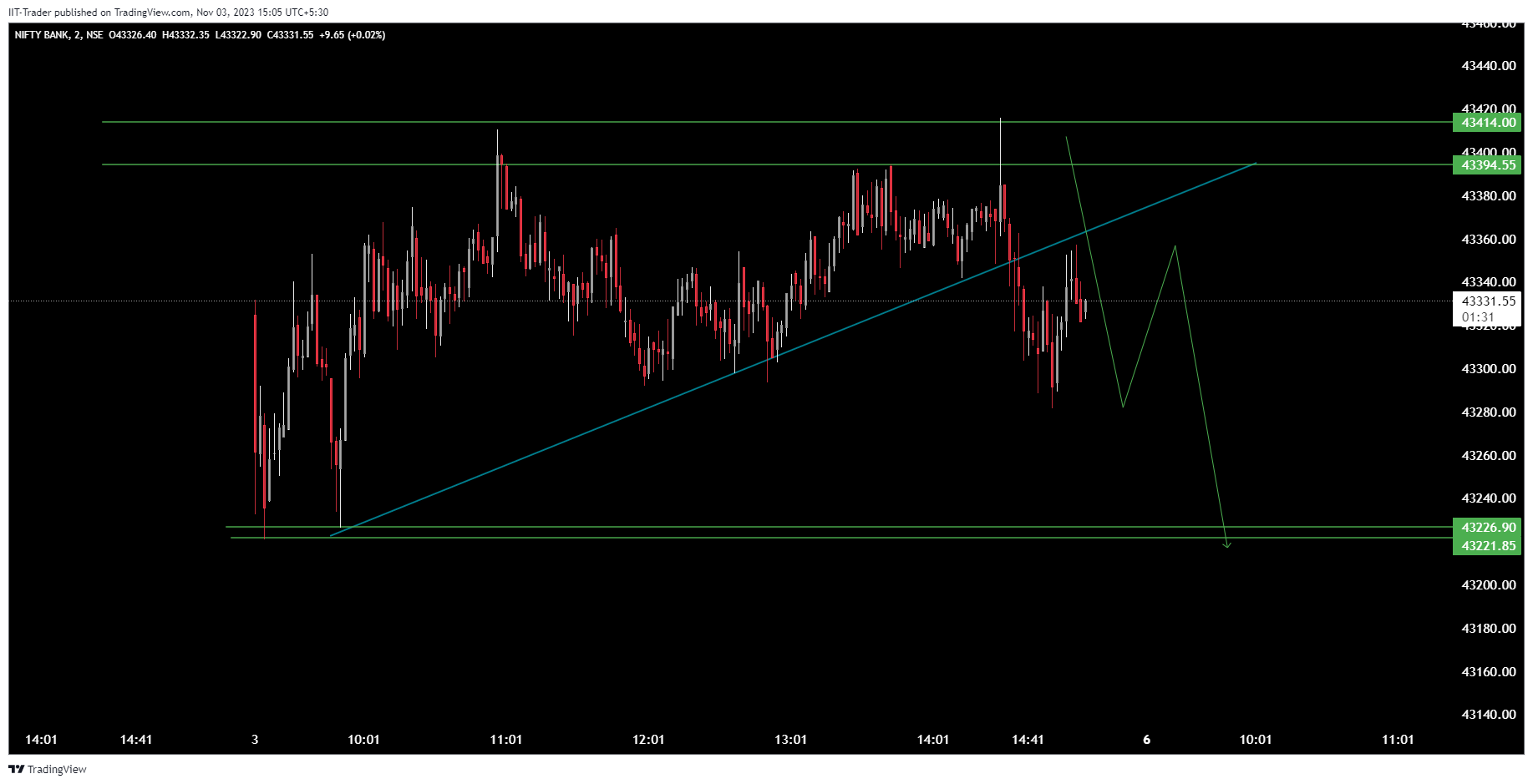Click the NIFTY BANK, 2, NSE symbol title
The width and height of the screenshot is (1533, 784).
pos(58,35)
